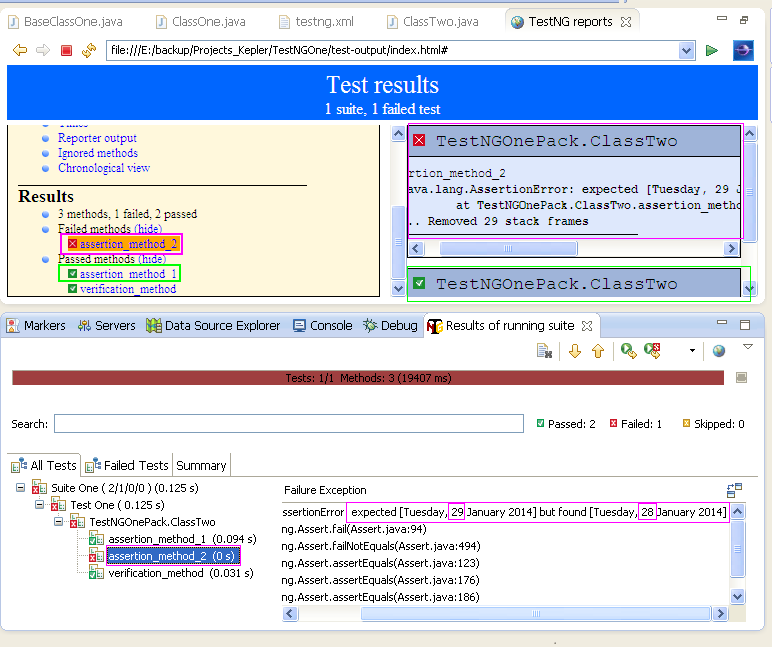Image resolution: width=772 pixels, height=647 pixels.
Task: Switch to ClassOne.java editor tab
Action: coord(201,22)
